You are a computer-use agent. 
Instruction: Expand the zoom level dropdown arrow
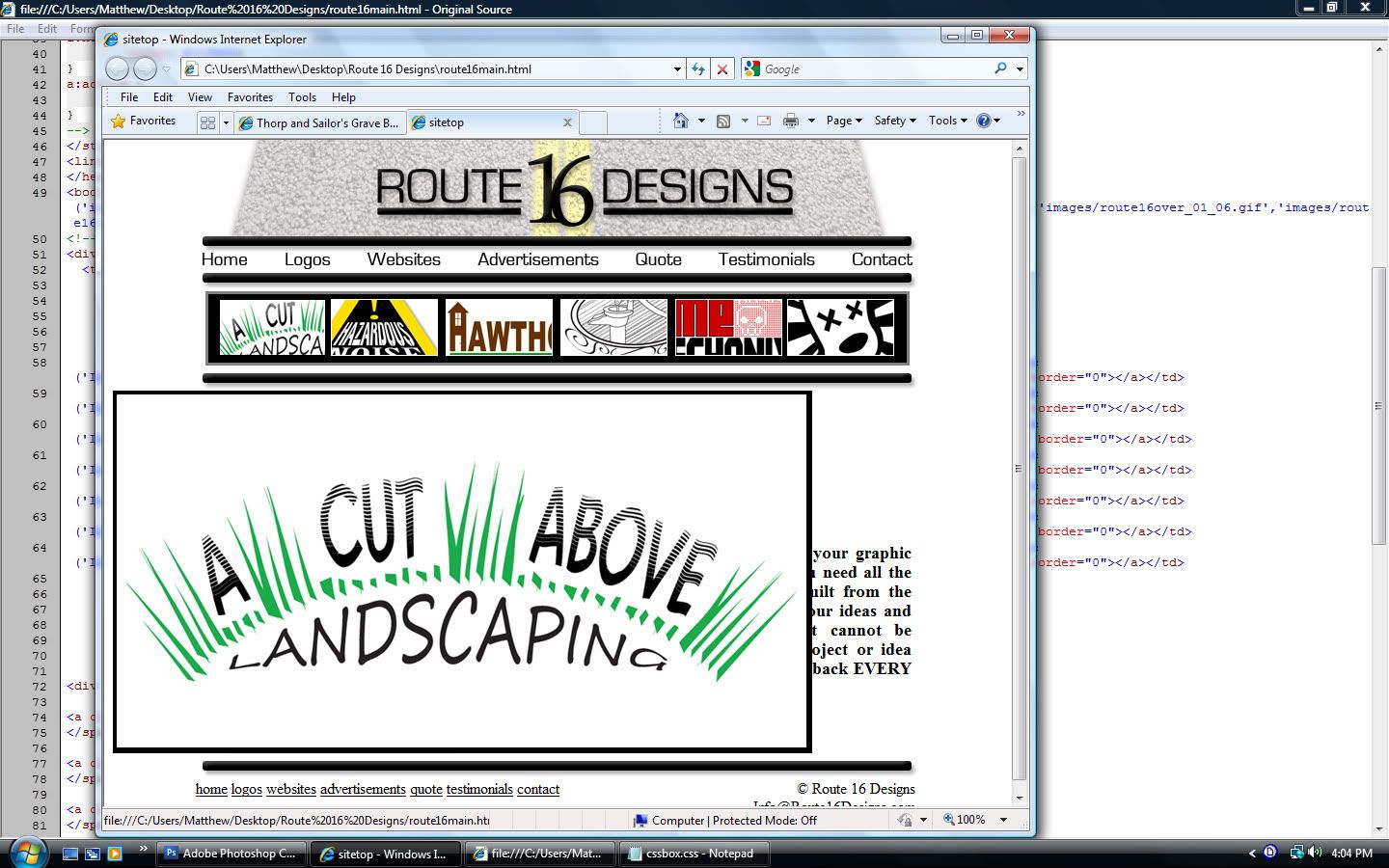(1003, 820)
